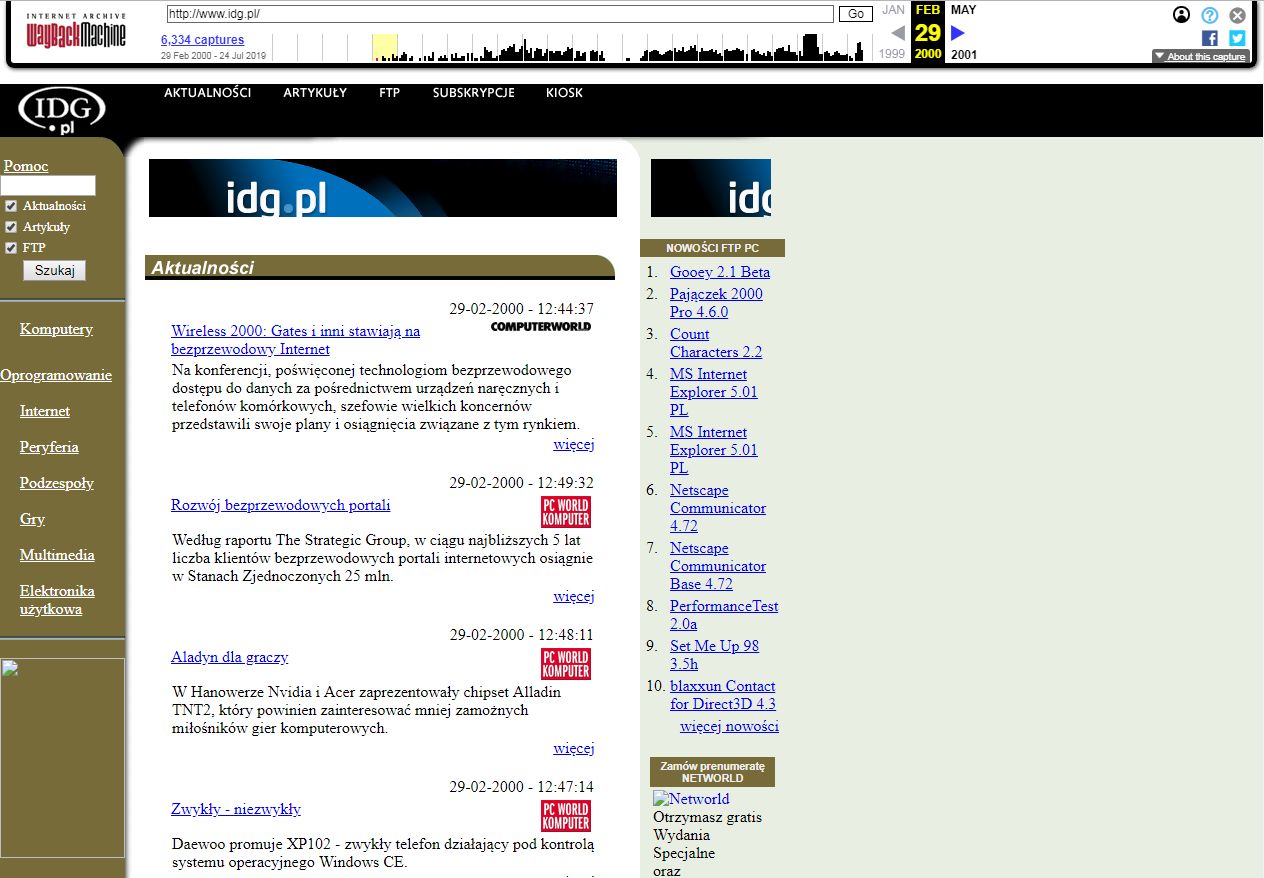Open Gry category link
The height and width of the screenshot is (878, 1264).
tap(32, 519)
